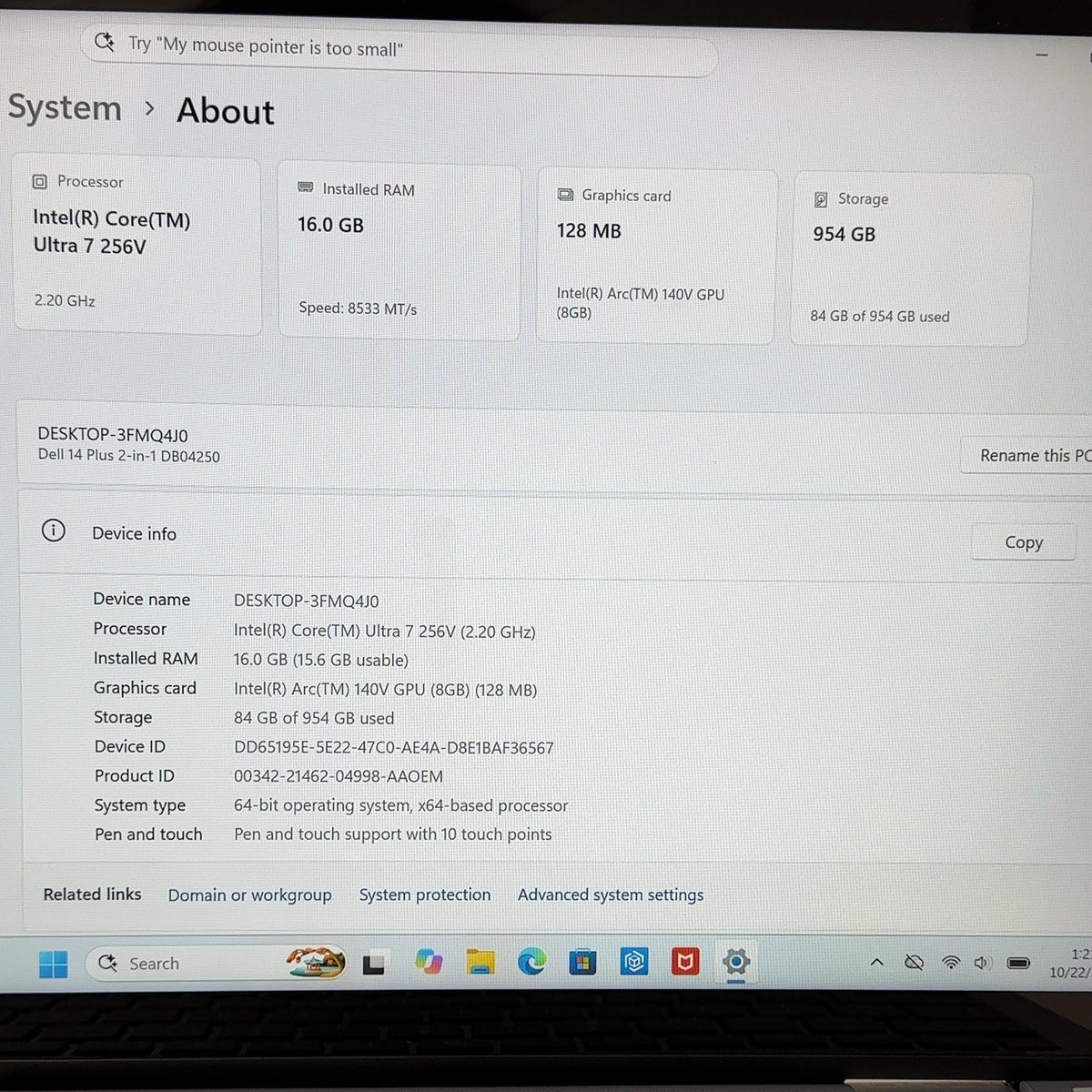Screen dimensions: 1092x1092
Task: Rename this PC
Action: 1026,455
